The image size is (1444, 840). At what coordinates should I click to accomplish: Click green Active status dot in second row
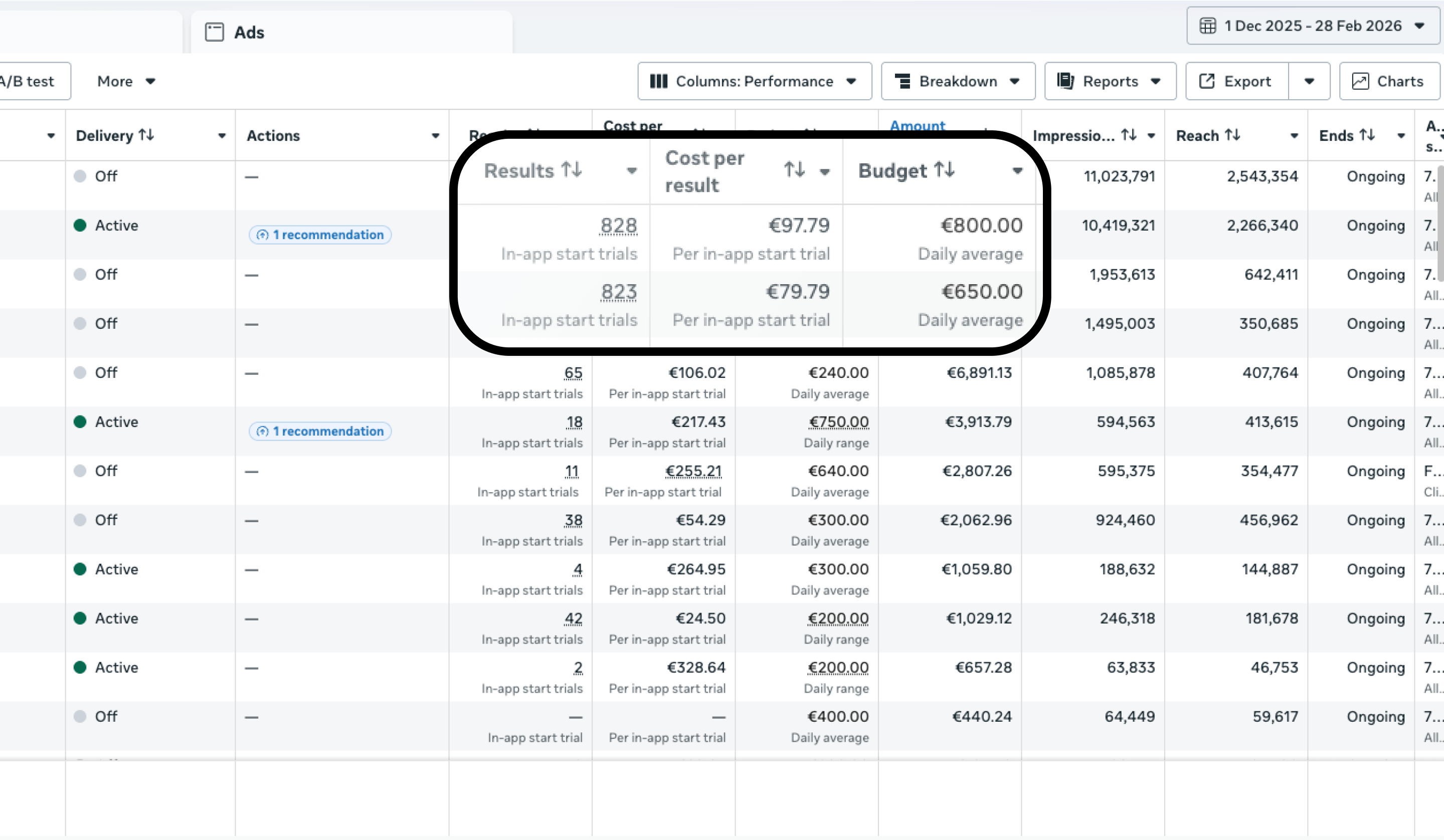click(80, 225)
